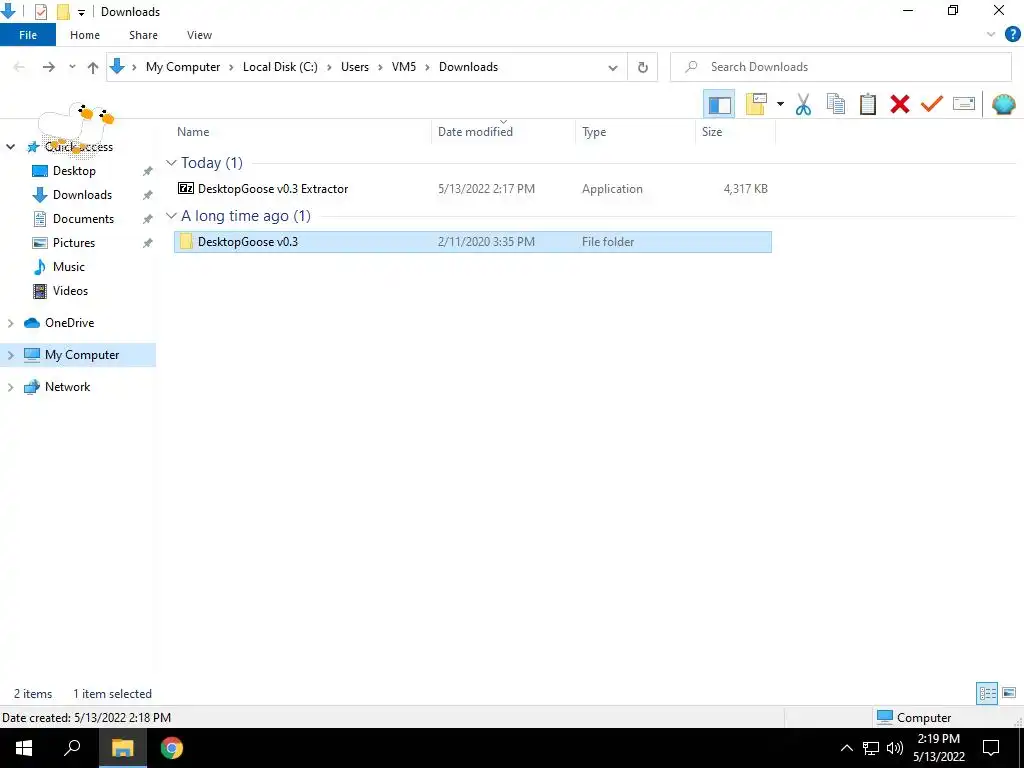This screenshot has width=1024, height=768.
Task: Collapse the A long time ago group
Action: click(171, 216)
